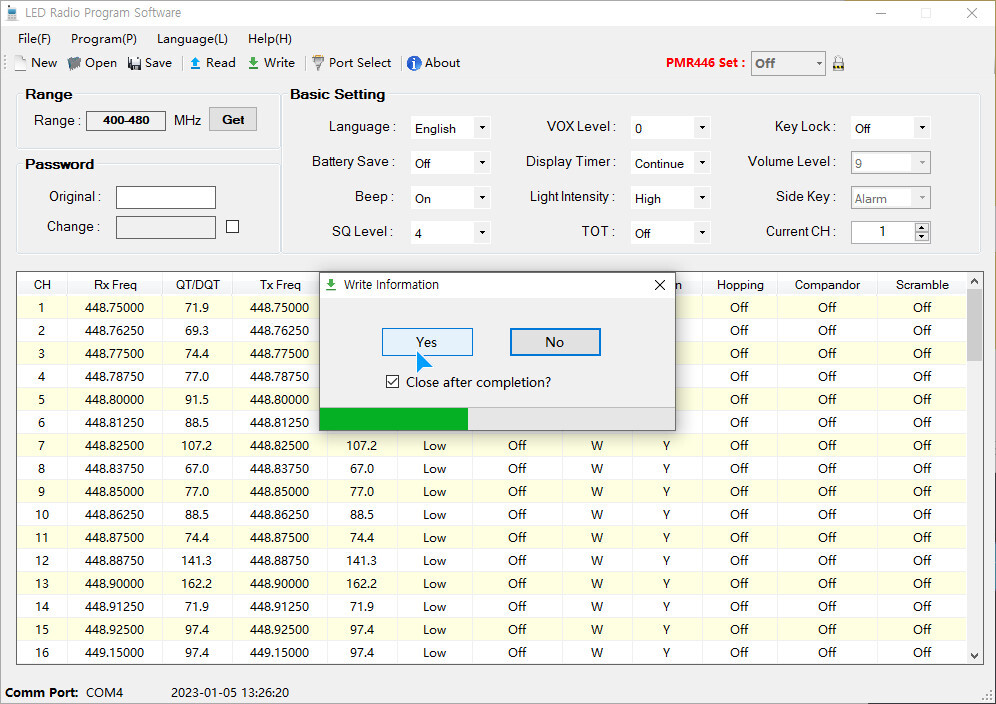The image size is (996, 704).
Task: Open a saved file via Open icon
Action: pyautogui.click(x=74, y=63)
